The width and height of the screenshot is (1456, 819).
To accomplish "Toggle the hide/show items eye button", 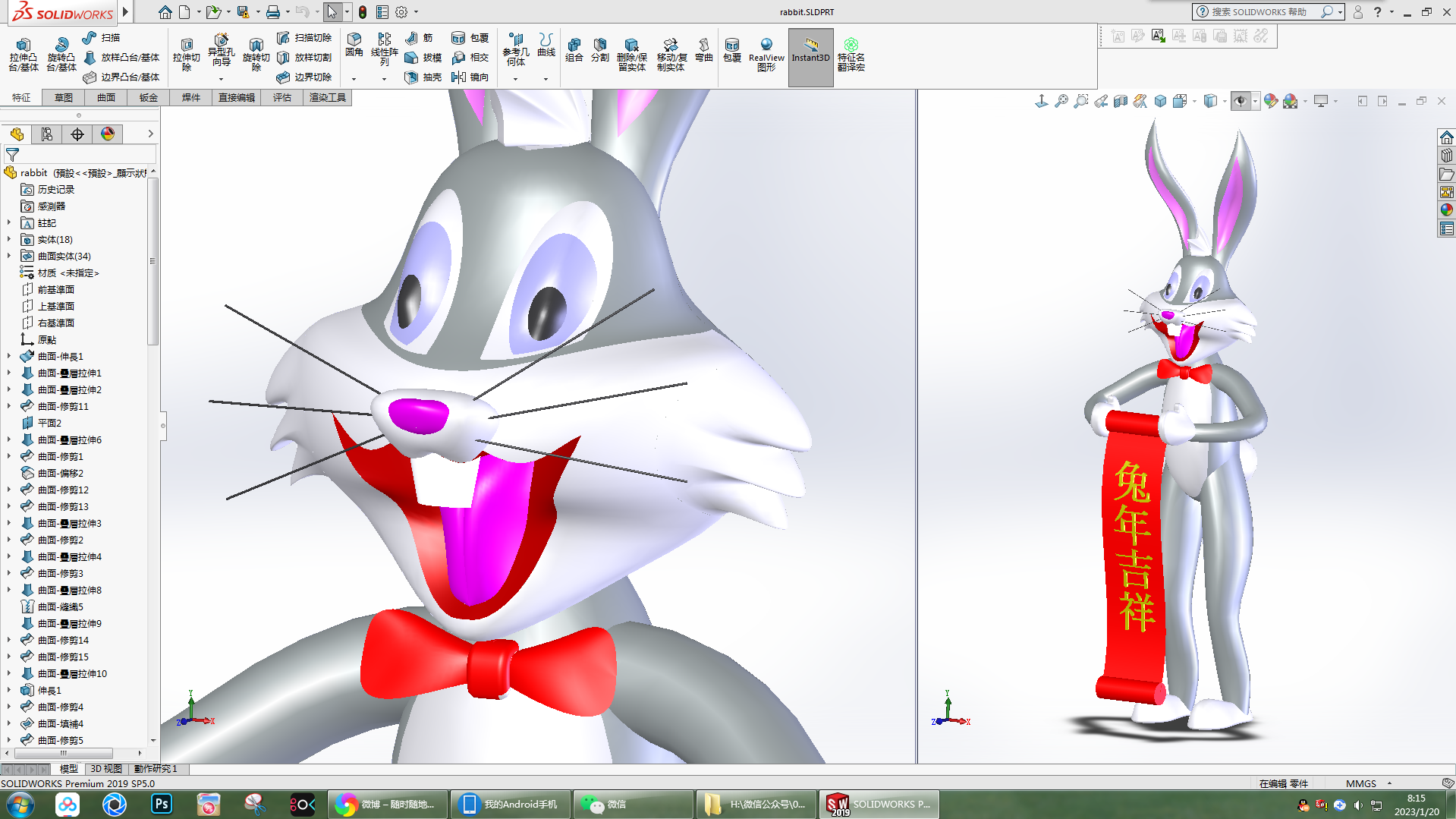I will click(x=1241, y=101).
